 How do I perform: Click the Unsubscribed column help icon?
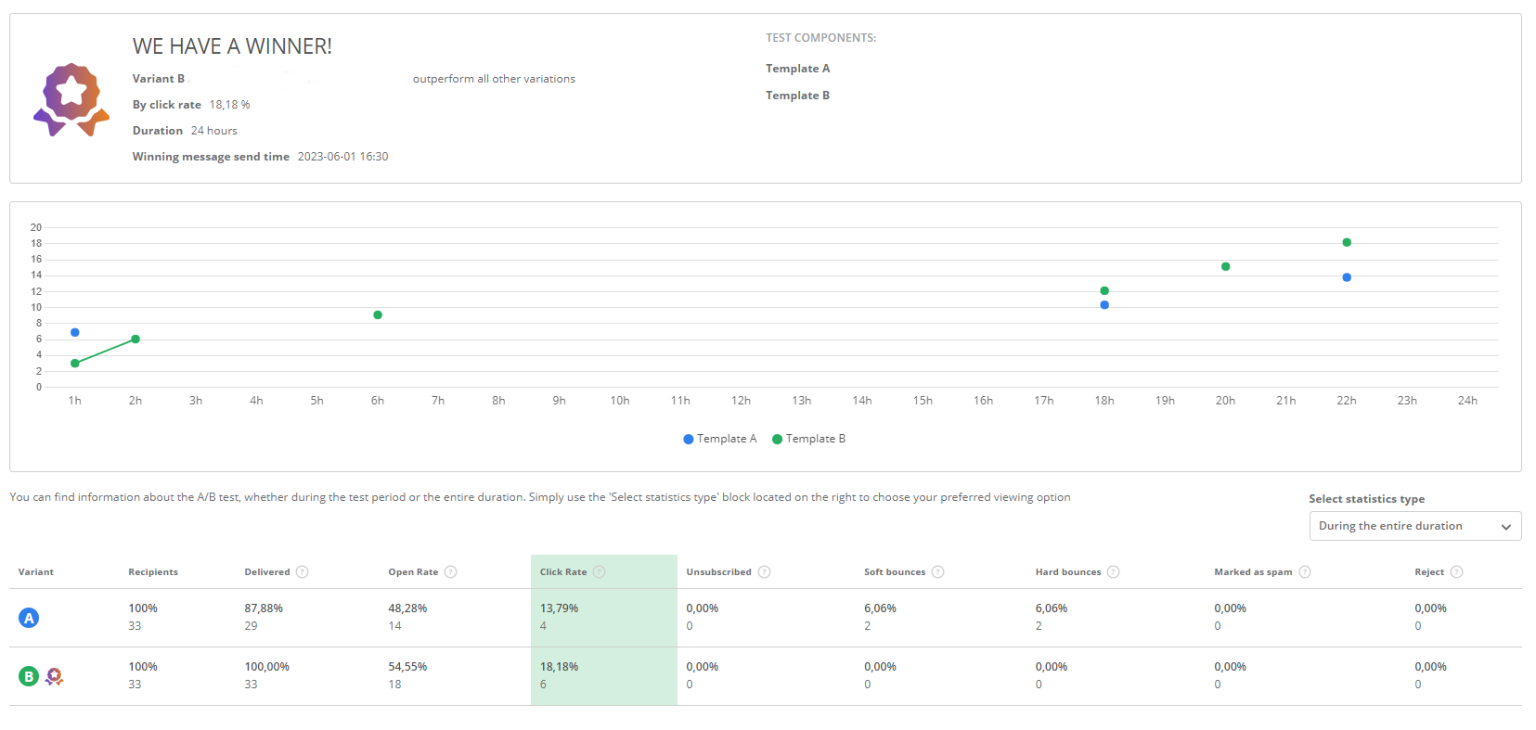coord(764,572)
